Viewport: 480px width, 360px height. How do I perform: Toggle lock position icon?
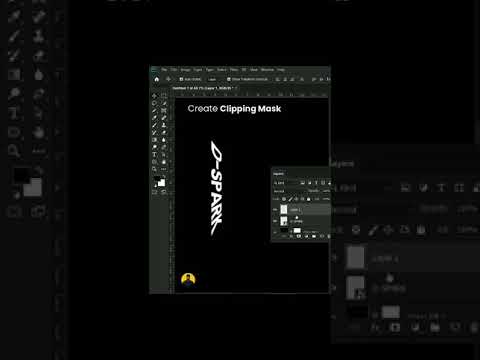296,199
